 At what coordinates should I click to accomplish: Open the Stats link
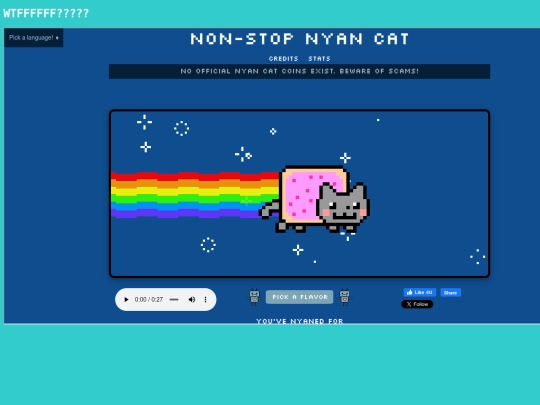[319, 59]
